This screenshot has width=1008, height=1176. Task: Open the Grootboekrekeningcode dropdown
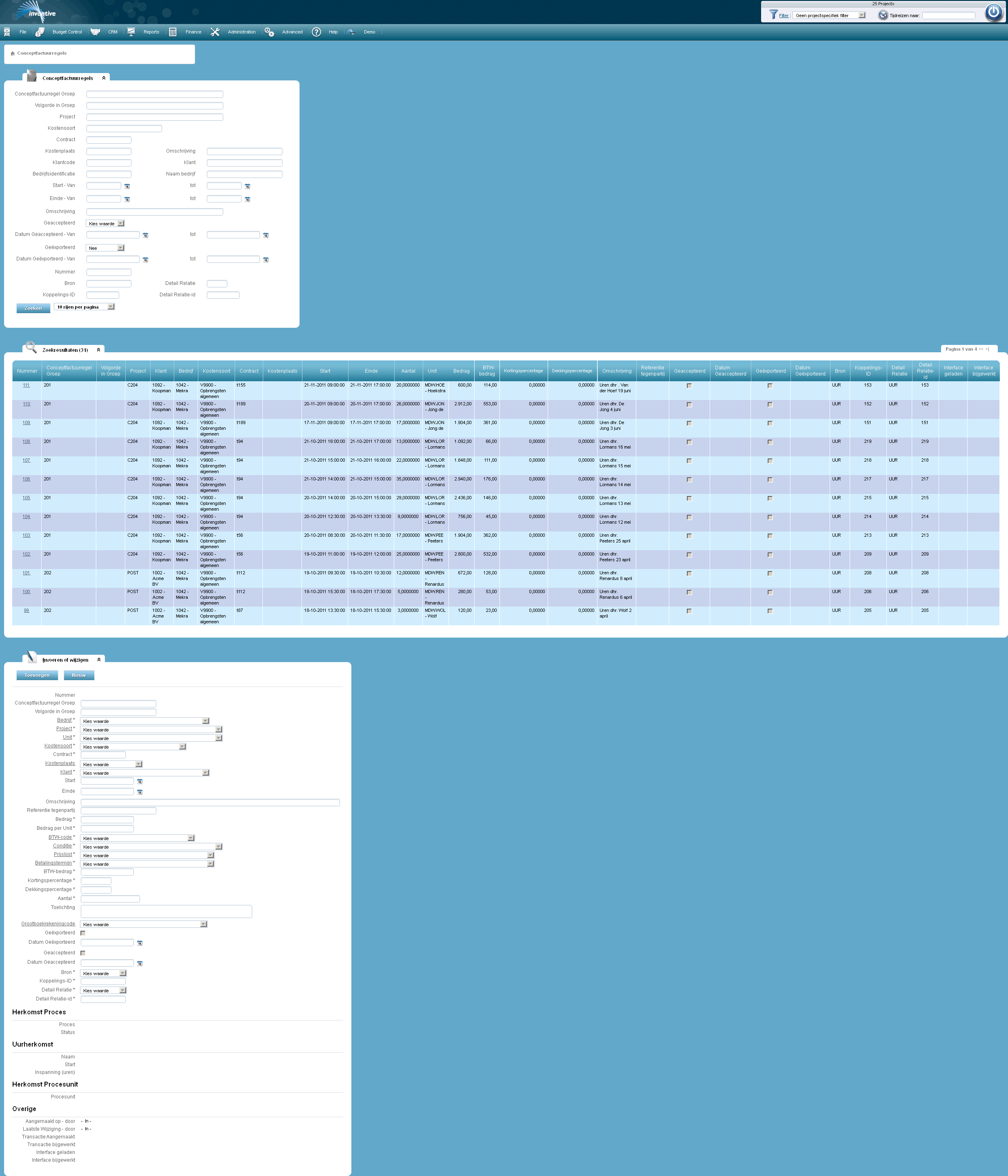pos(144,925)
